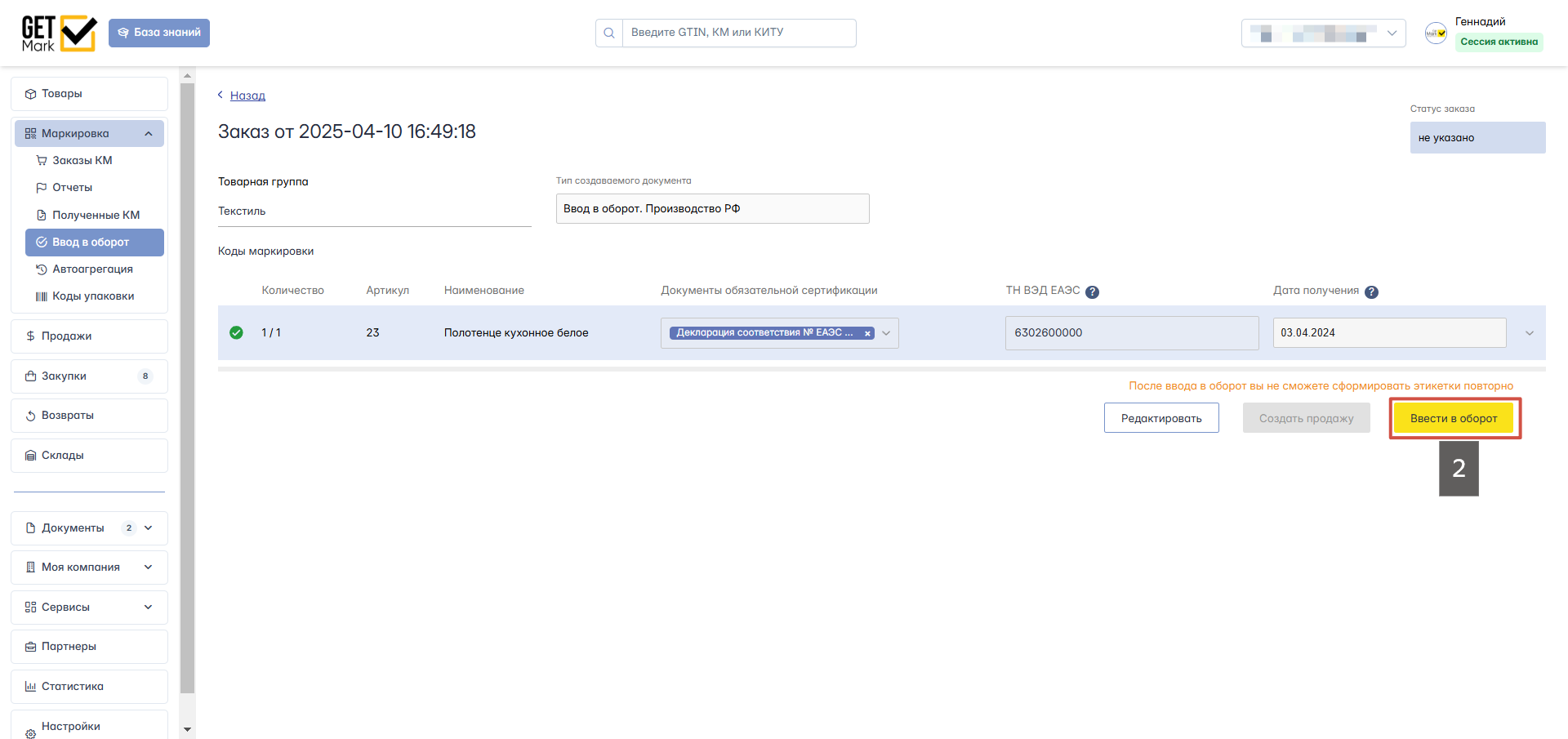
Task: Expand the Сервисы section chevron
Action: 149,608
